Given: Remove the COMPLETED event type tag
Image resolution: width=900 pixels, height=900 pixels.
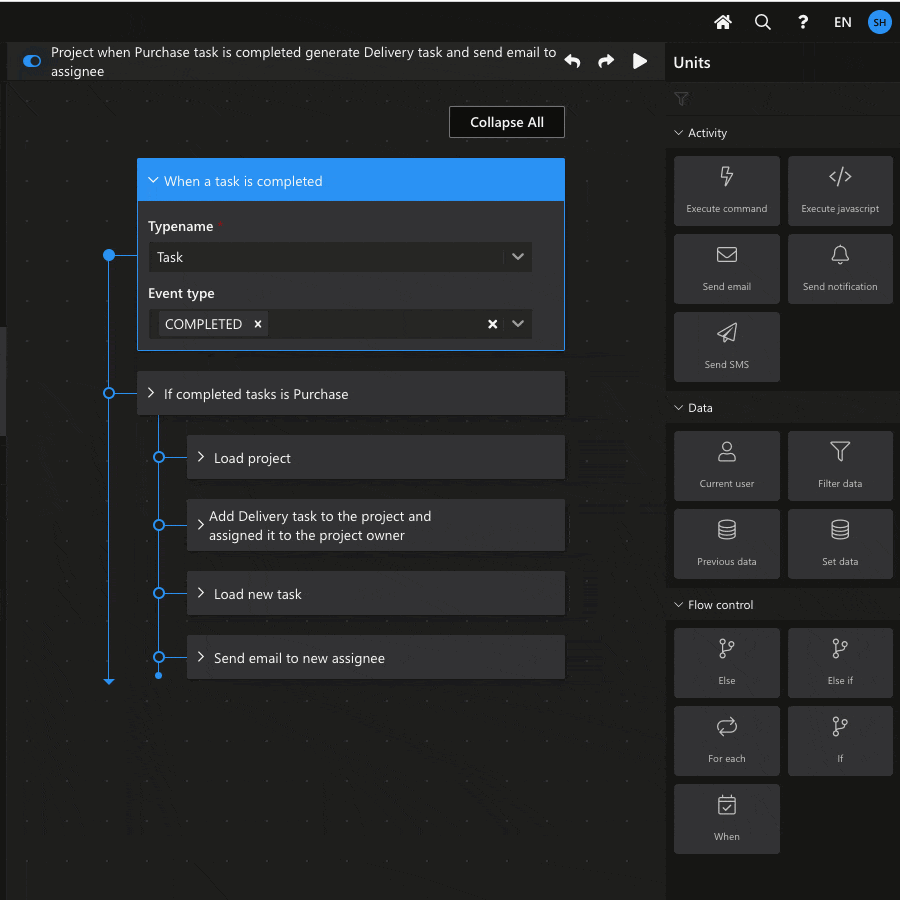Looking at the screenshot, I should coord(258,324).
